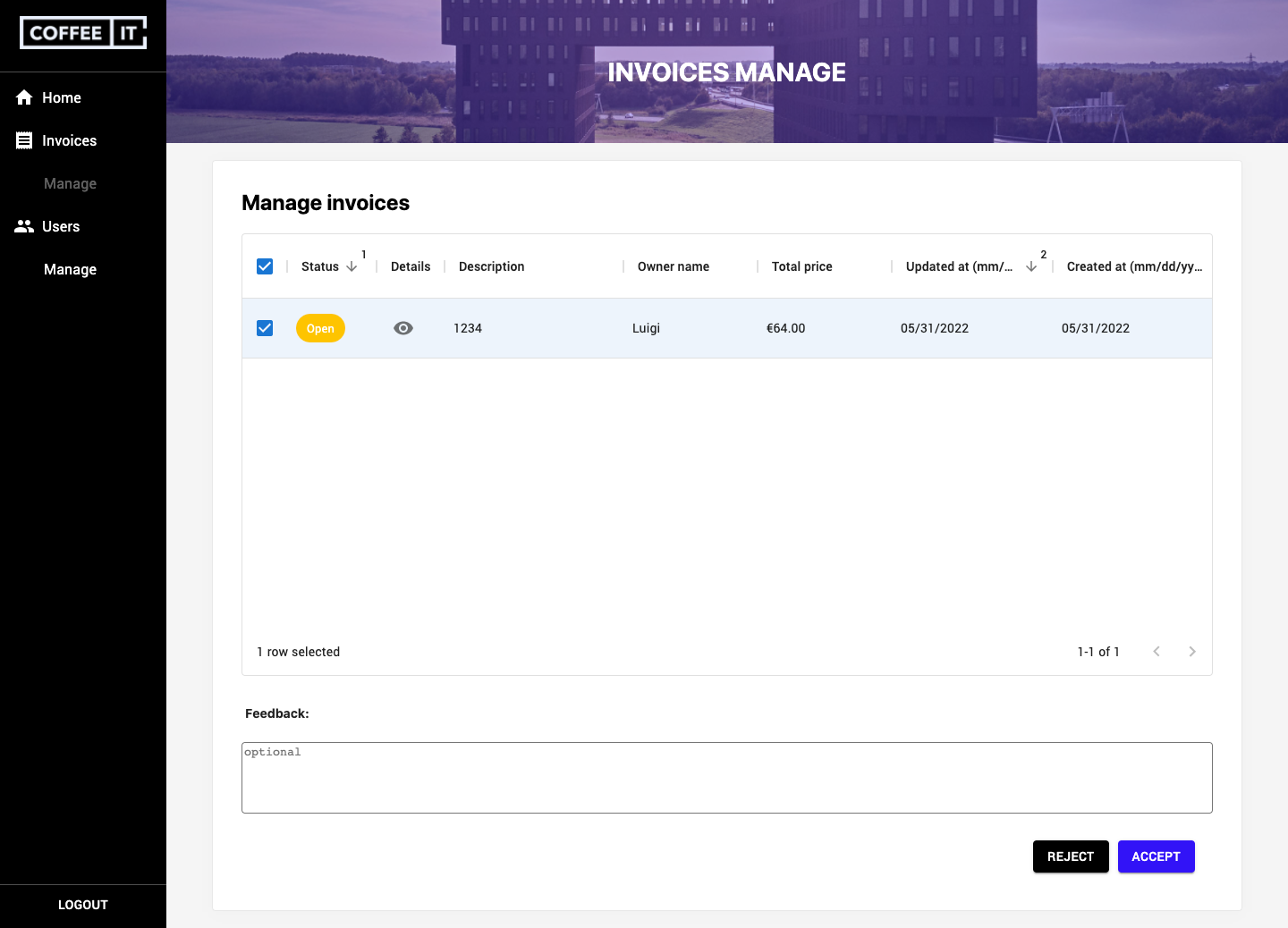
Task: Click the Manage invoices heading
Action: [x=326, y=203]
